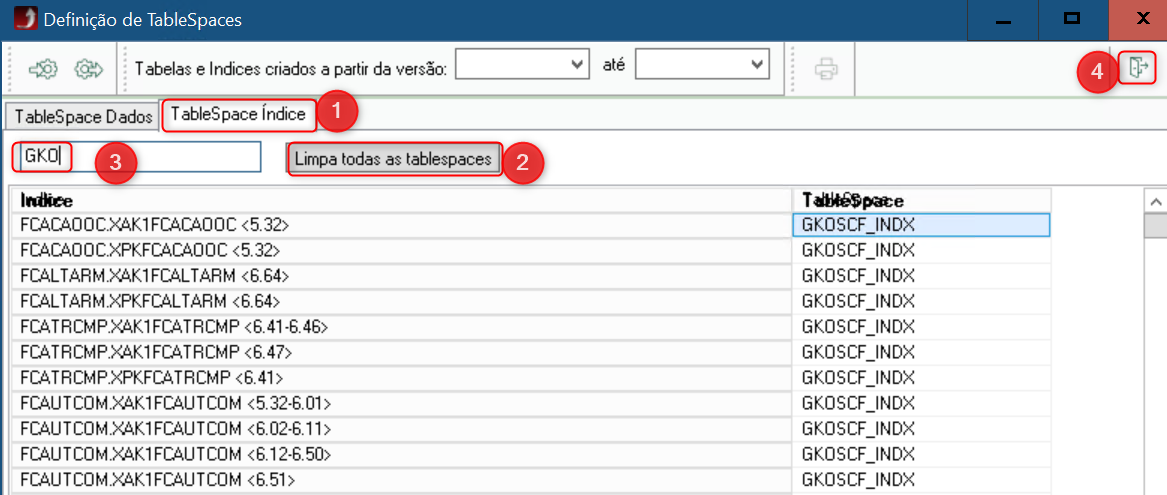Click the highlighted GKOSCF_INDX cell of FCACAOOC.XAK1FCACAOOC

921,225
